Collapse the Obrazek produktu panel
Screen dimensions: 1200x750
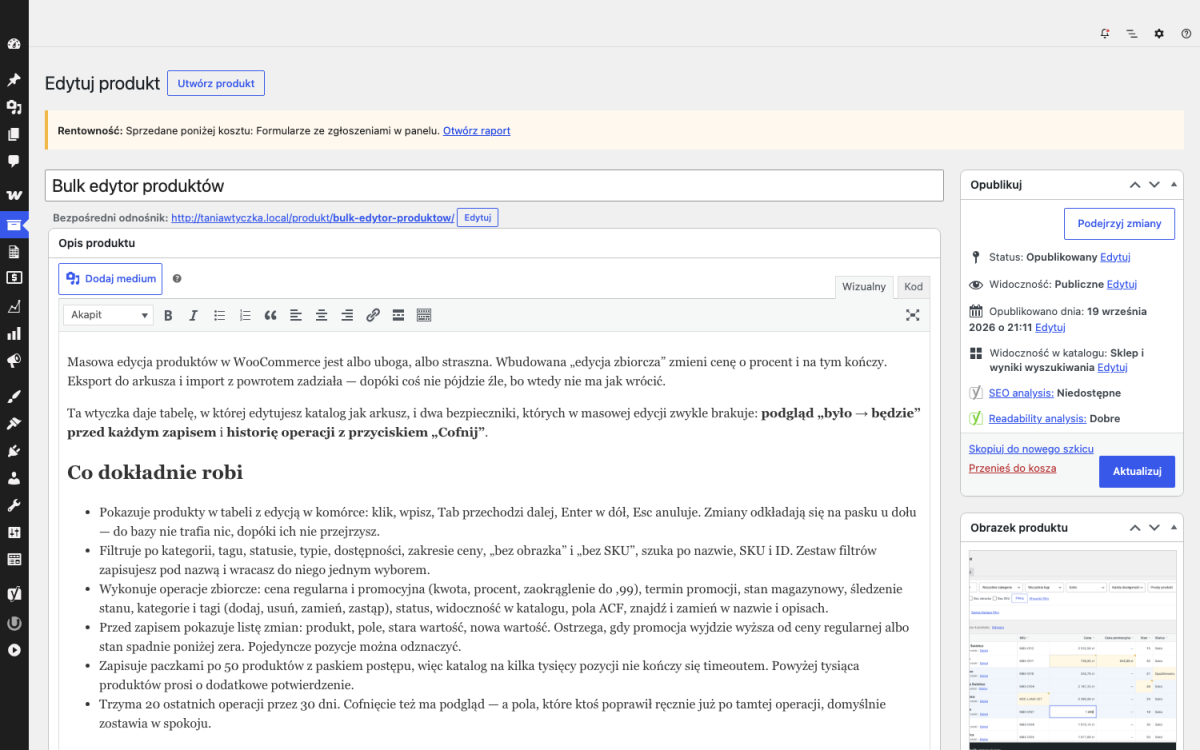click(1174, 528)
